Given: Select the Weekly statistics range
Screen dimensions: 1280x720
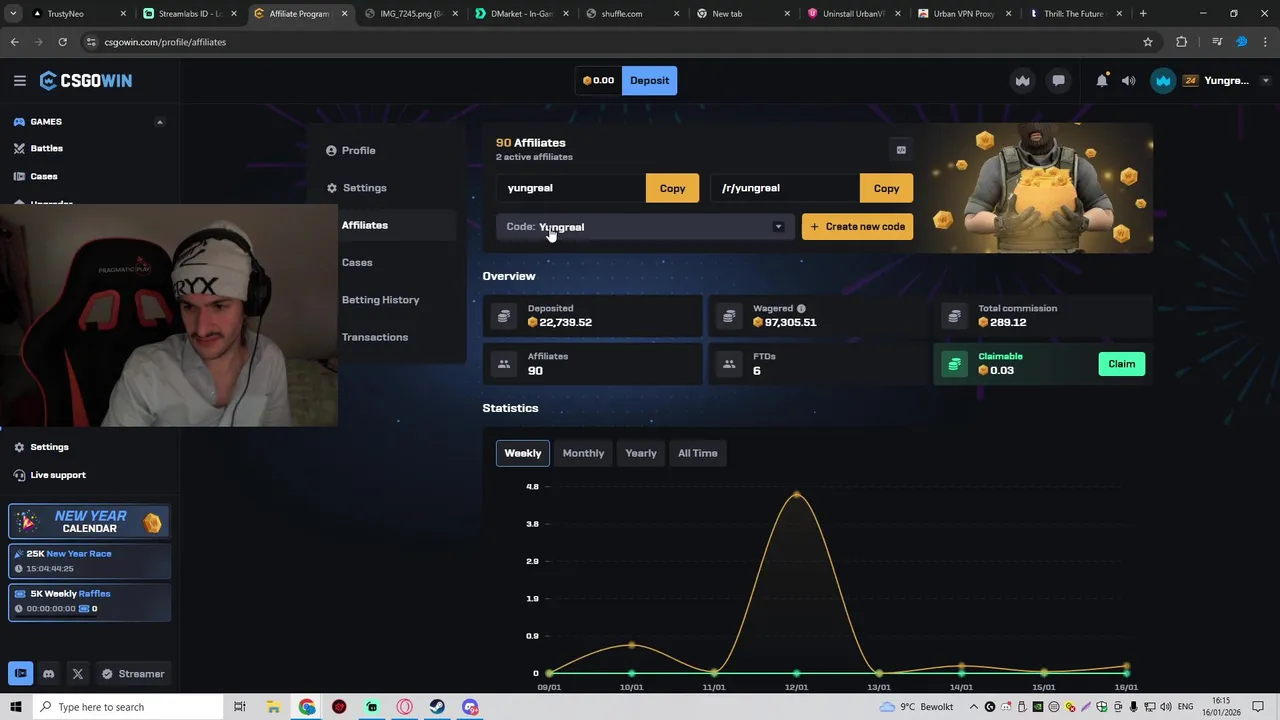Looking at the screenshot, I should [522, 453].
